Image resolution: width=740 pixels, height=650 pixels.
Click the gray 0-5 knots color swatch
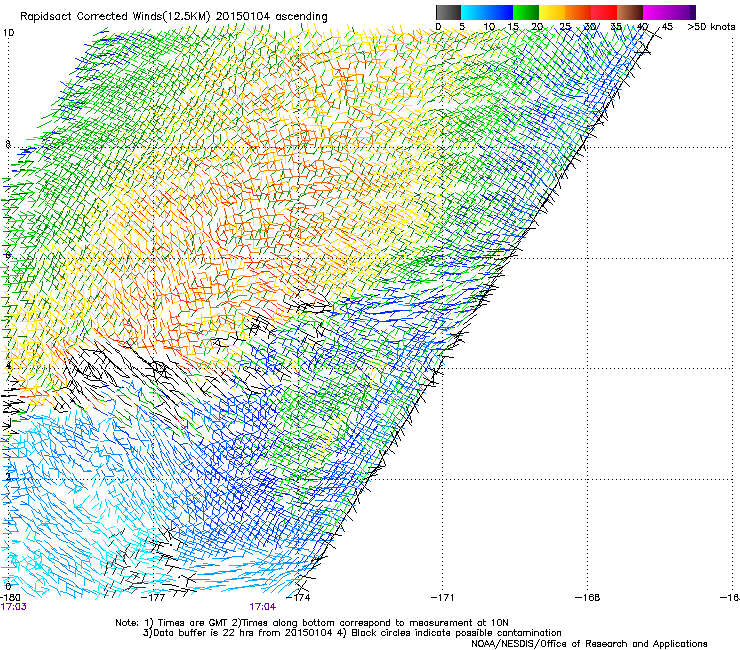(x=448, y=12)
